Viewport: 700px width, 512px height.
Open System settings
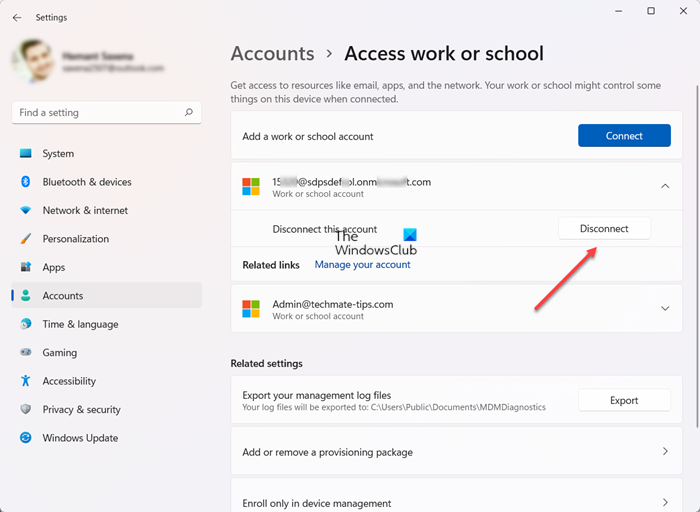(107, 153)
